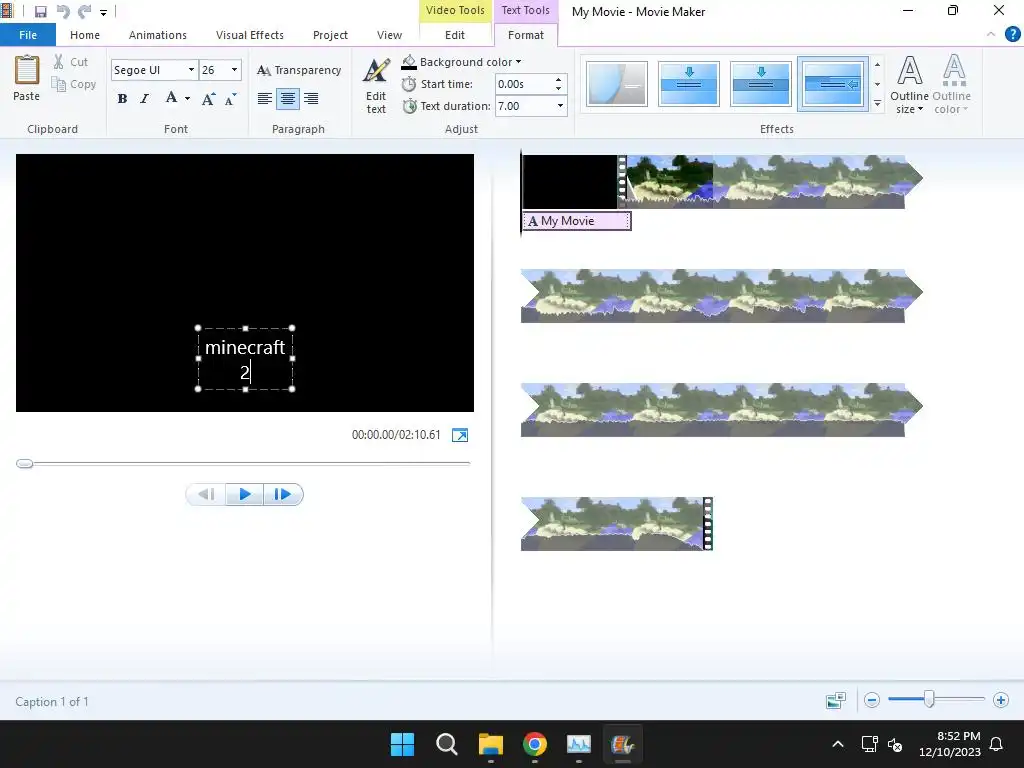
Task: Open the Text Tools Format tab
Action: coord(526,35)
